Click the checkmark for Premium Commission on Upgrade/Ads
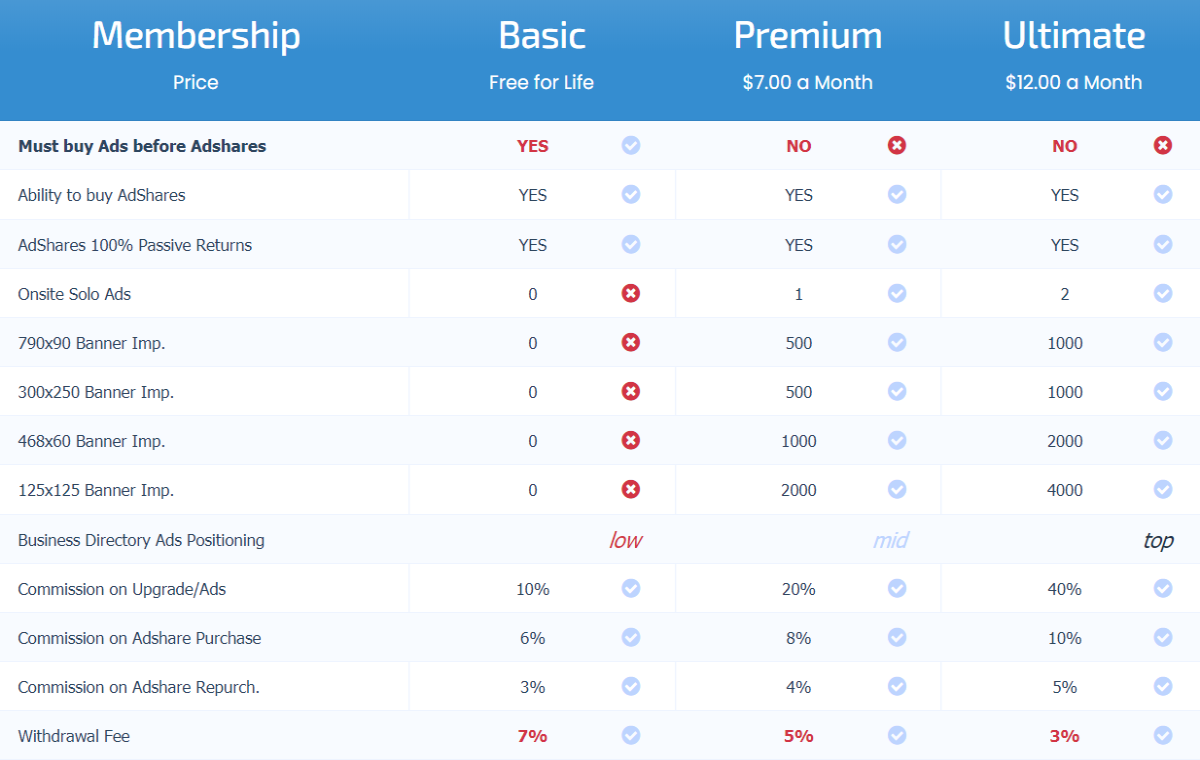This screenshot has height=760, width=1200. [x=897, y=588]
